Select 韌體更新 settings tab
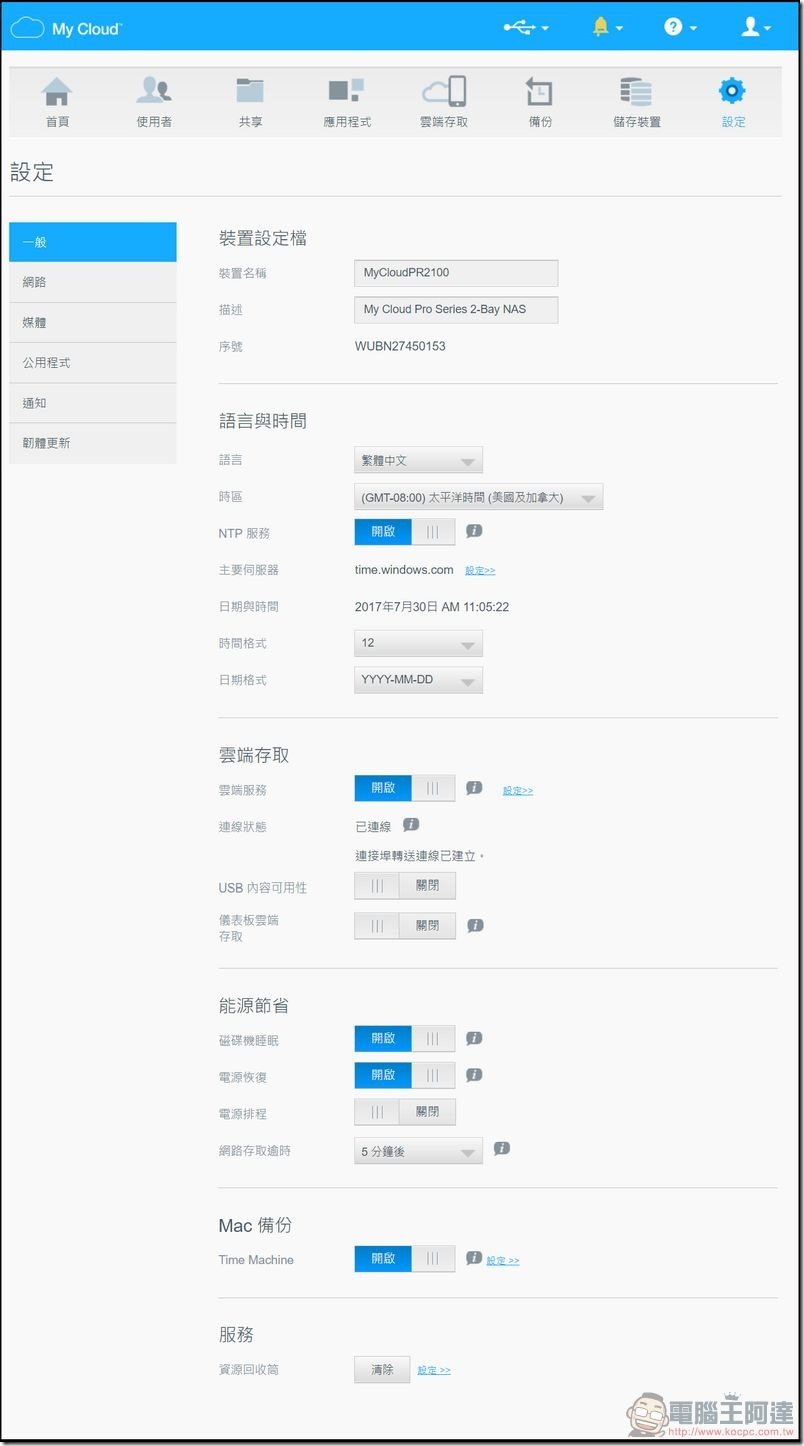The width and height of the screenshot is (804, 1446). pos(93,443)
